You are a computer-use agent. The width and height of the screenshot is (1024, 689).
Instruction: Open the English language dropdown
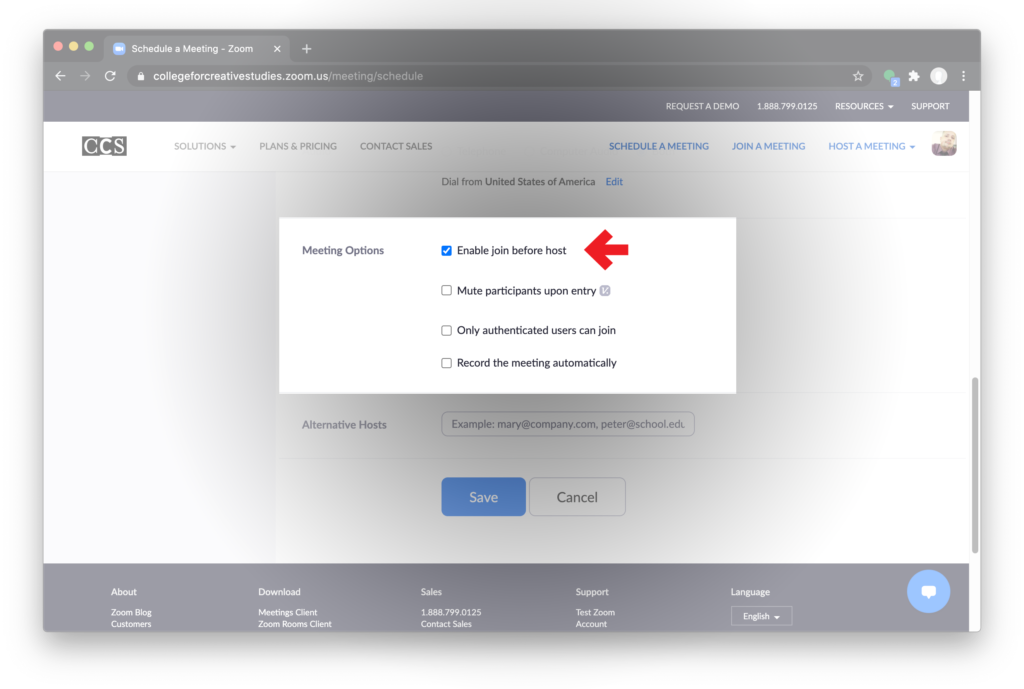coord(761,616)
